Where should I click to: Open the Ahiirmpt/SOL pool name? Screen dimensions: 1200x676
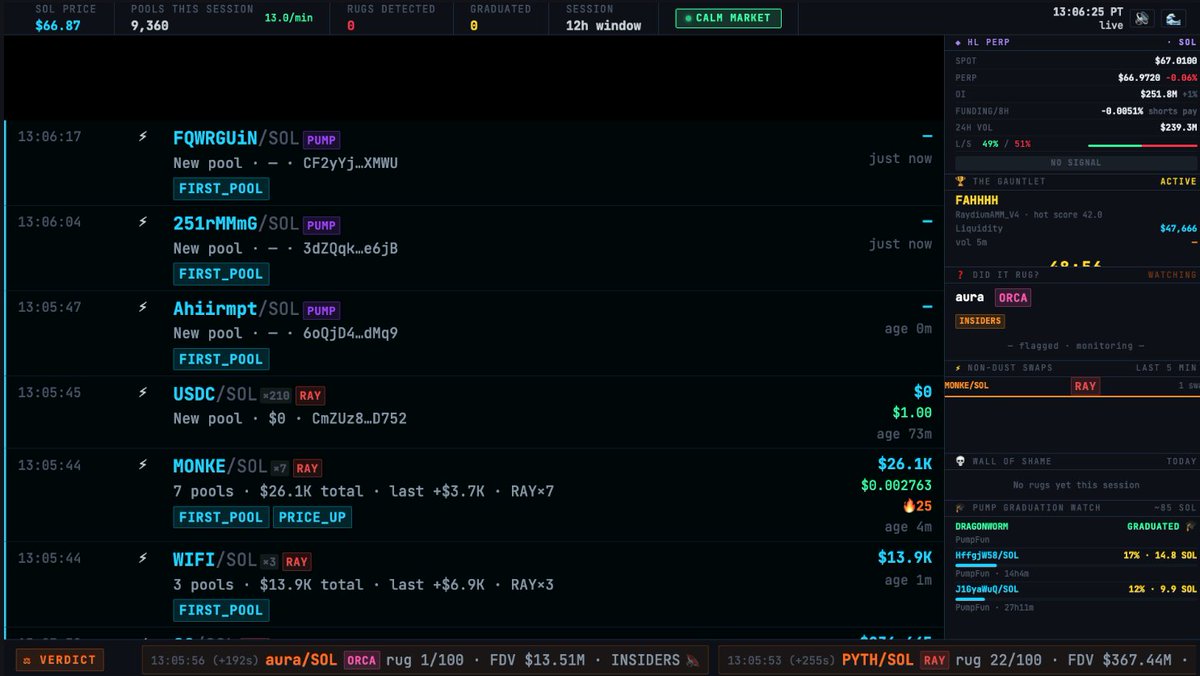(236, 308)
